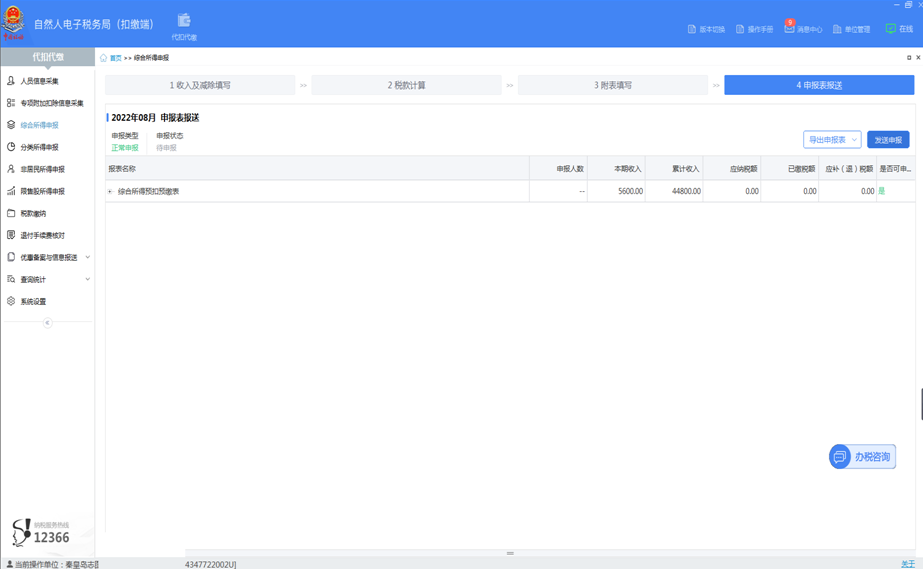Click the 正常申报 declaration type label
923x569 pixels.
[x=125, y=148]
